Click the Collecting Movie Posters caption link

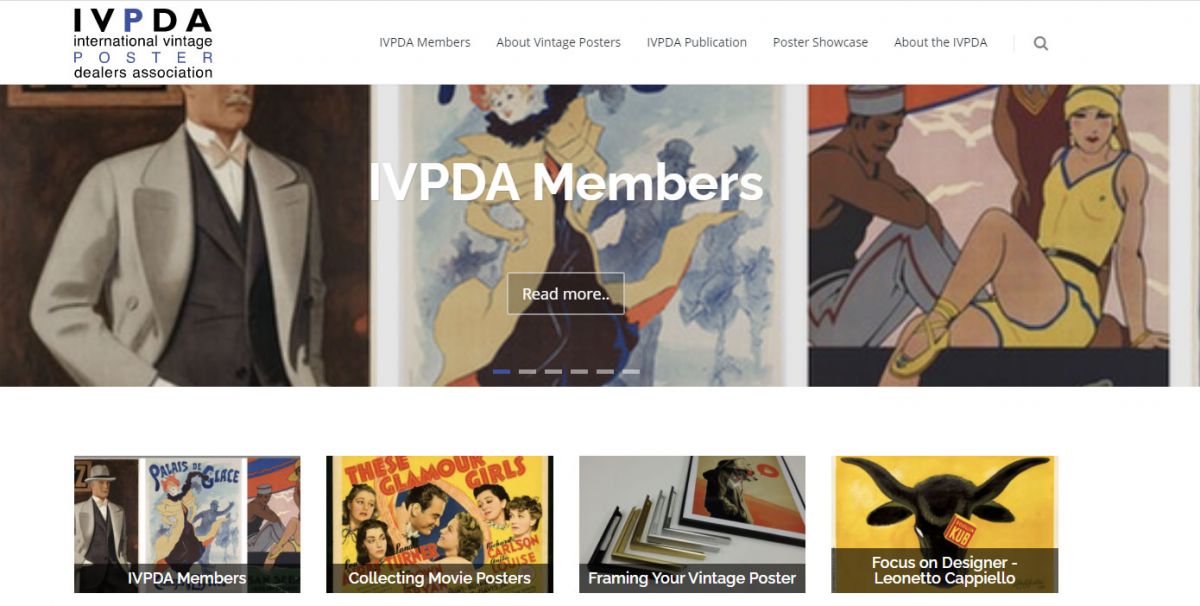pos(439,578)
